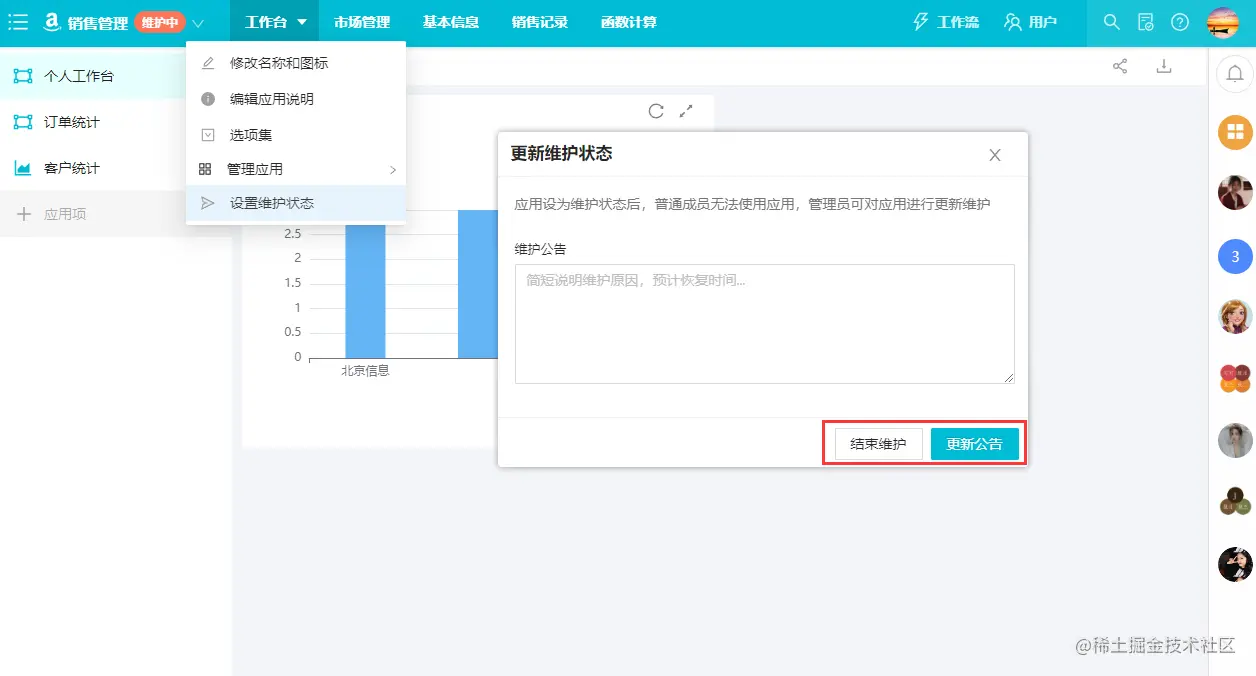Click the 北京信息 chart label

[365, 371]
